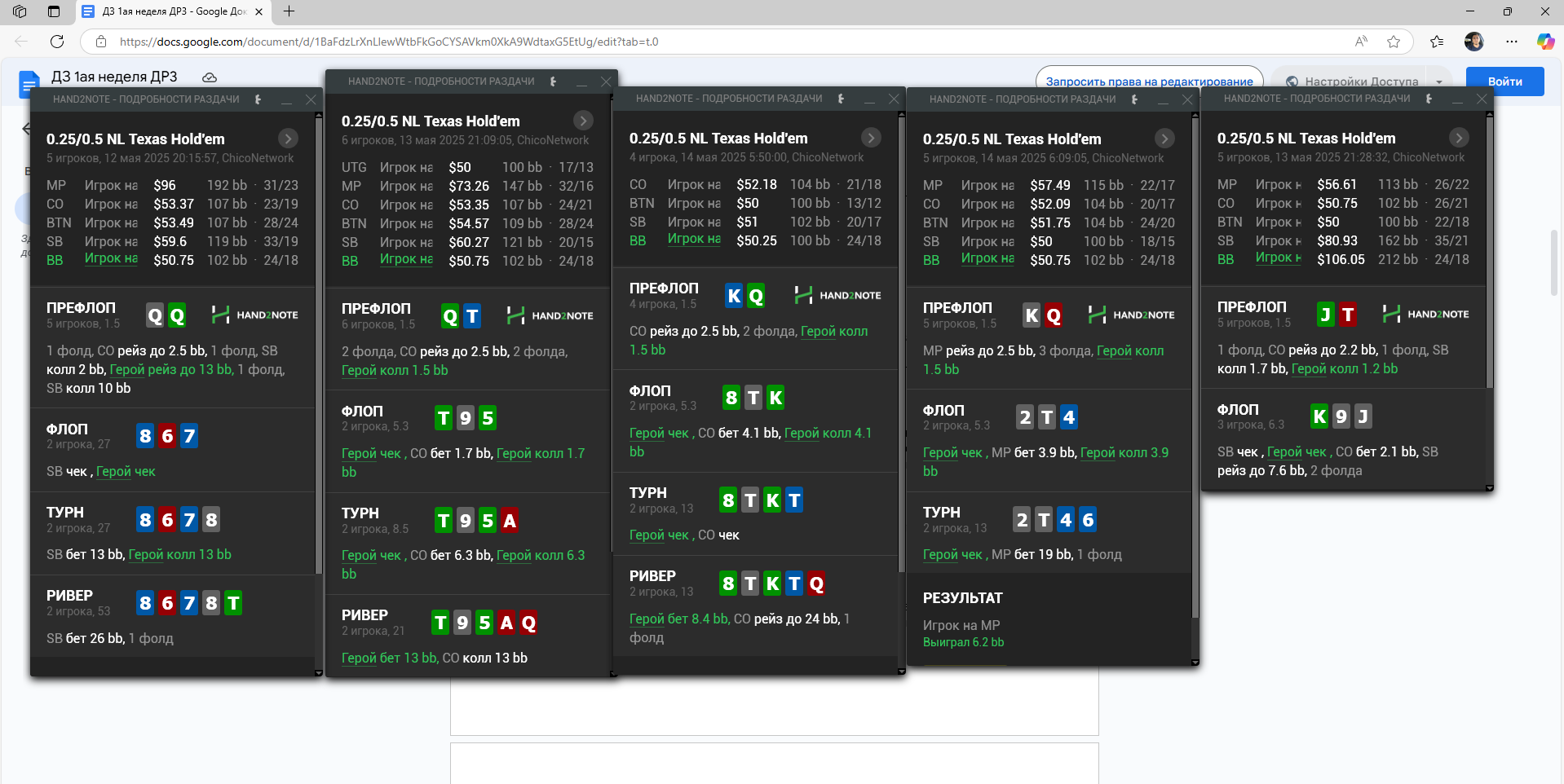Go to next hand in 14 мая 6:09 panel
This screenshot has height=784, width=1564.
(x=1164, y=139)
